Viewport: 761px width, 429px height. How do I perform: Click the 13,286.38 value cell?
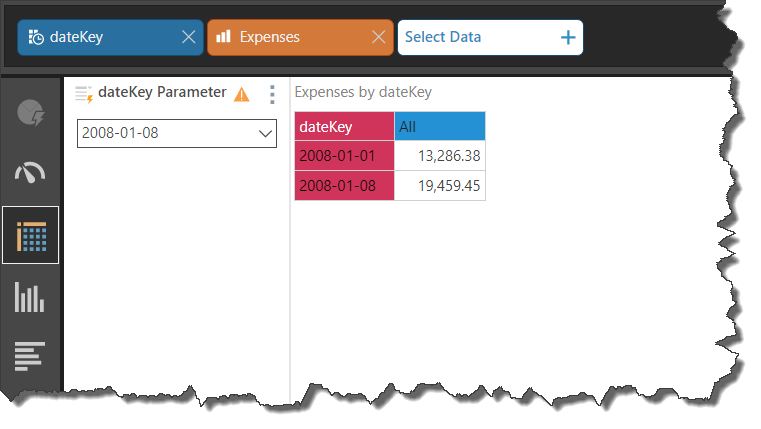tap(440, 156)
